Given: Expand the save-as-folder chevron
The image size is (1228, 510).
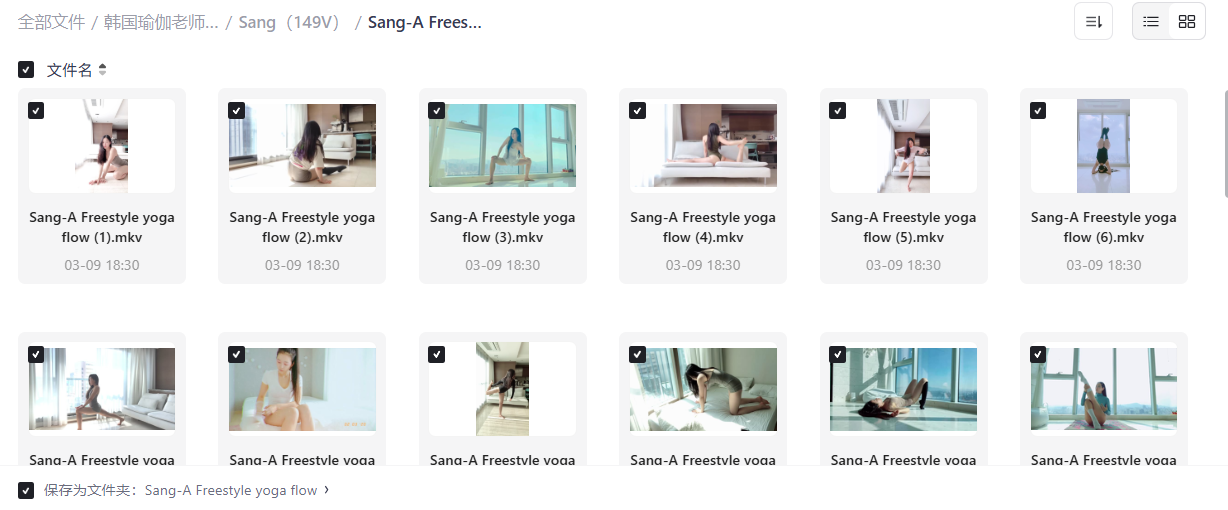Looking at the screenshot, I should coord(327,490).
